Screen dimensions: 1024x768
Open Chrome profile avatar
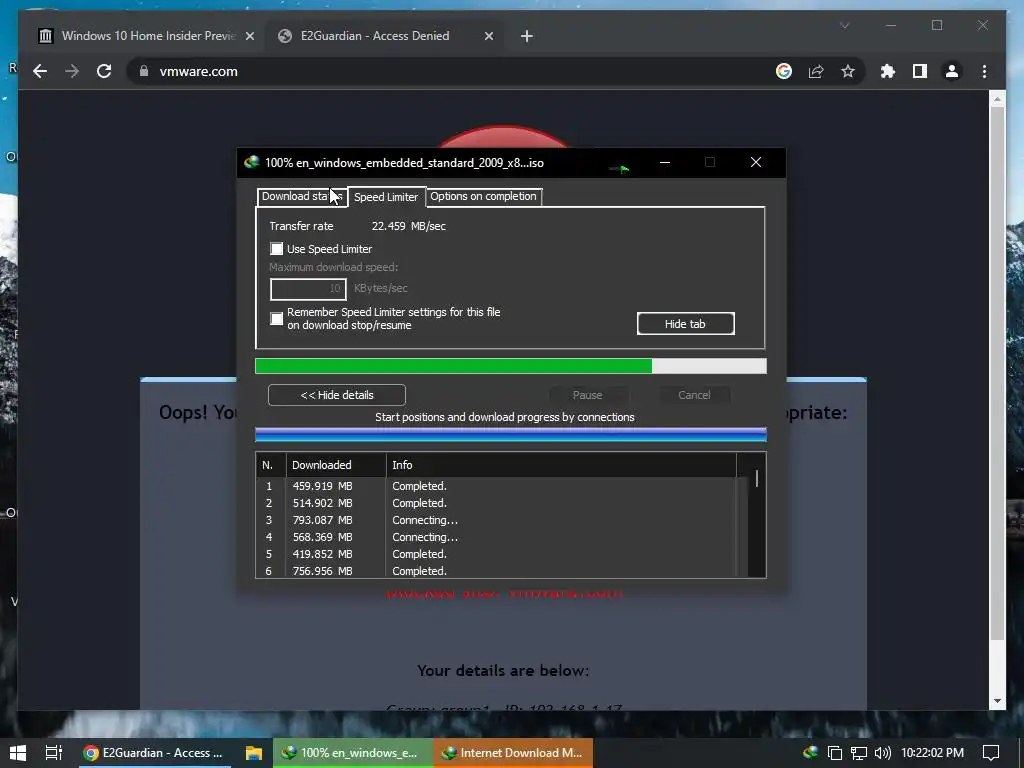(952, 71)
